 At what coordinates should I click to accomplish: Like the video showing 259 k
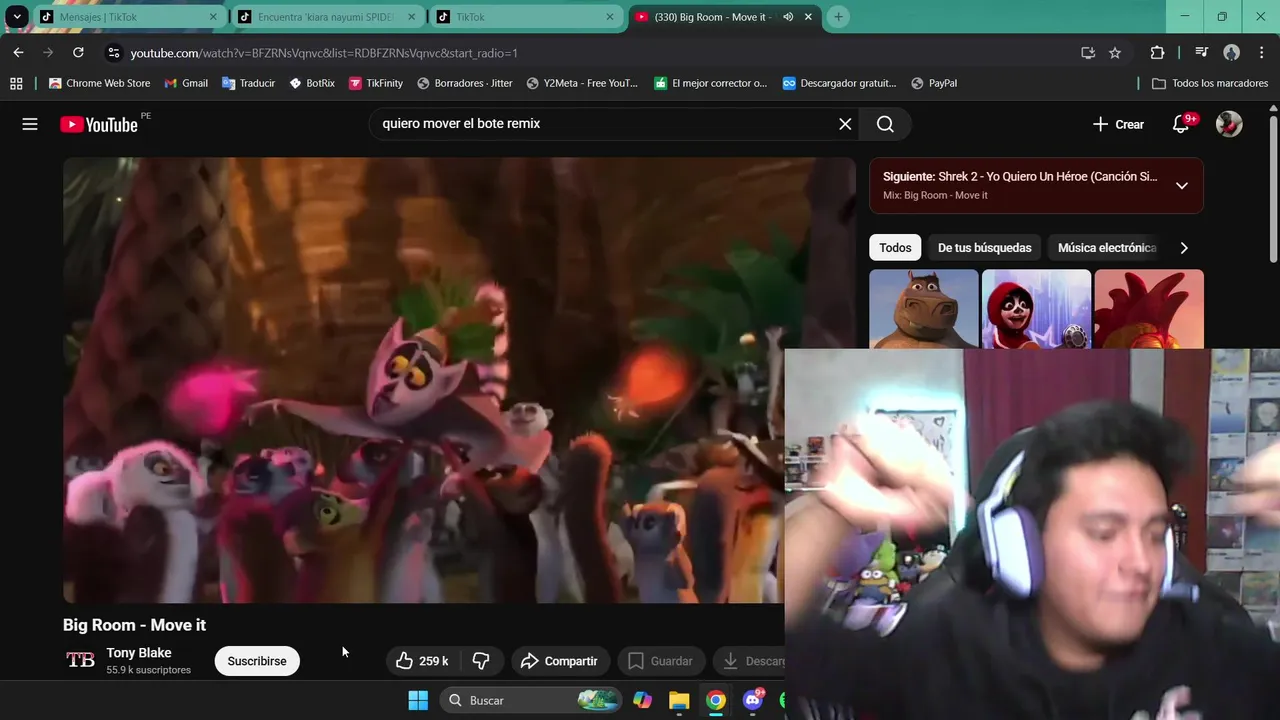click(x=422, y=661)
